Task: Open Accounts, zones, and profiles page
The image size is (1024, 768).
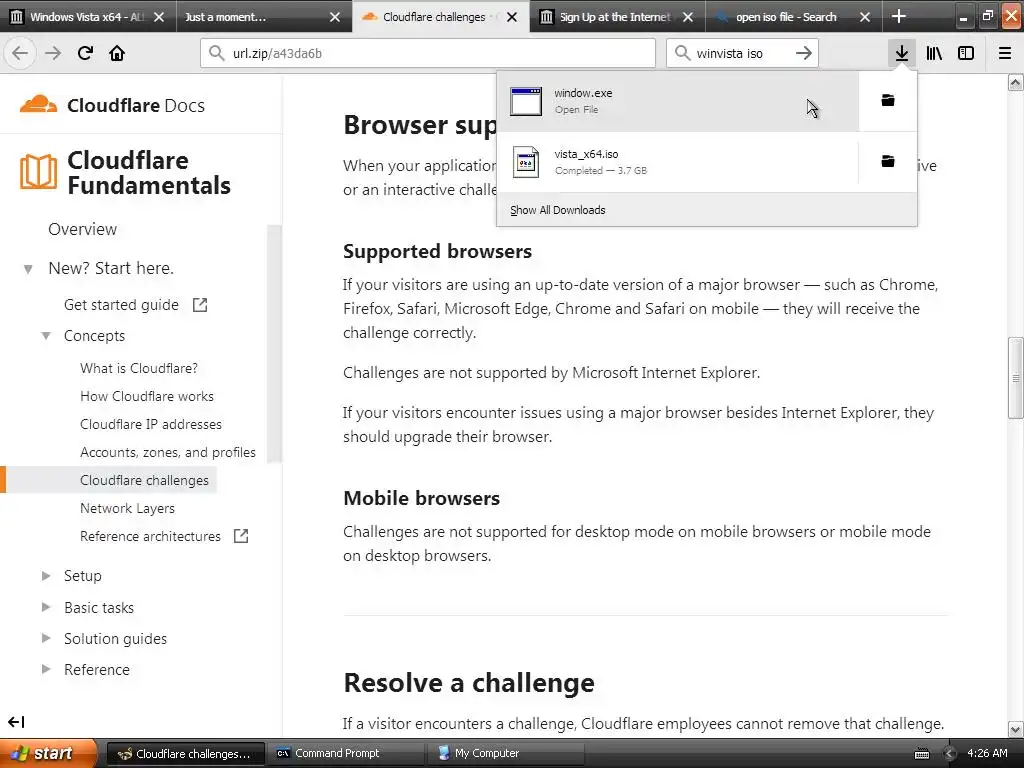Action: (168, 453)
